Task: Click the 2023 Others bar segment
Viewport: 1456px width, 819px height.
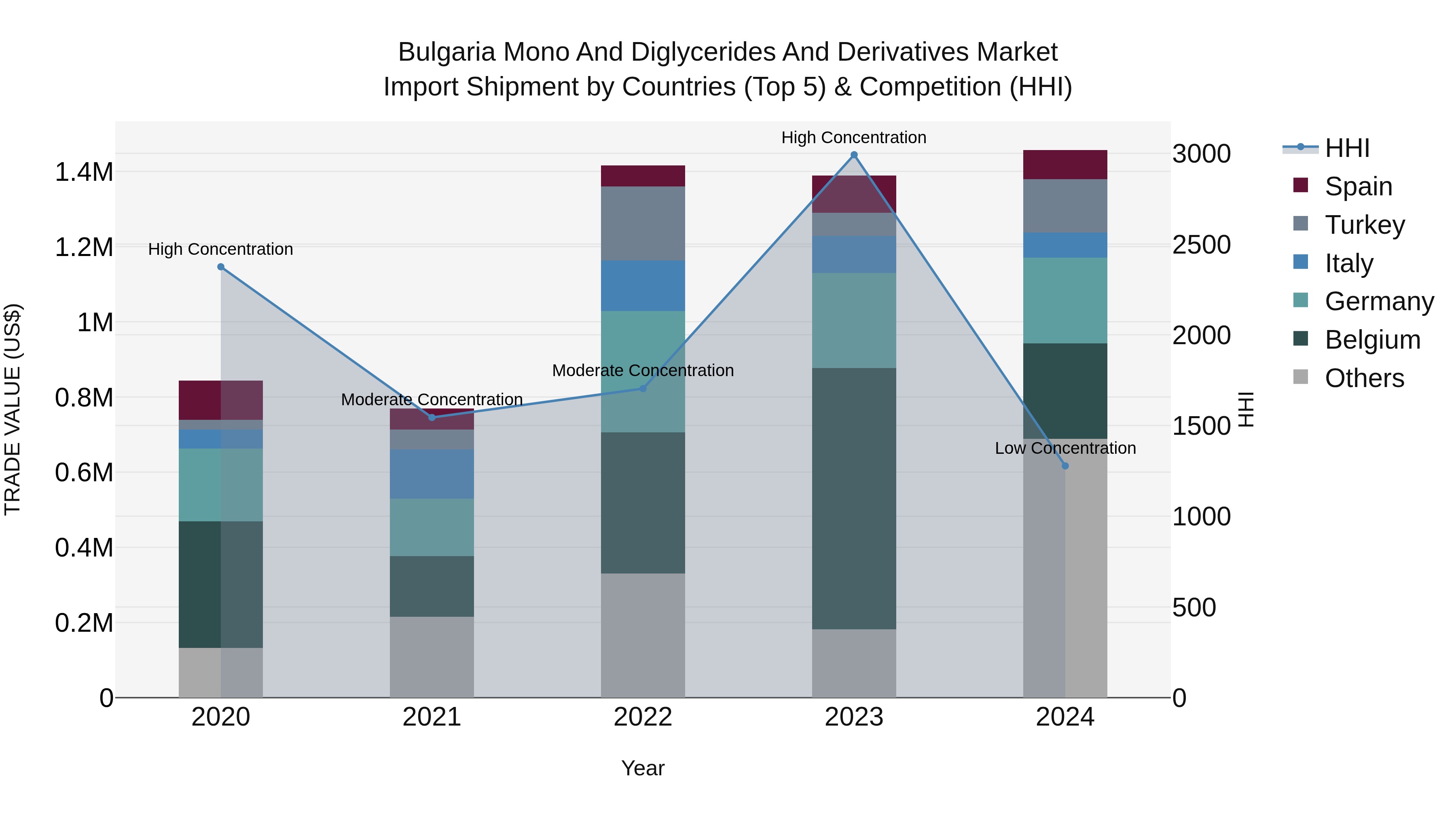Action: click(854, 663)
